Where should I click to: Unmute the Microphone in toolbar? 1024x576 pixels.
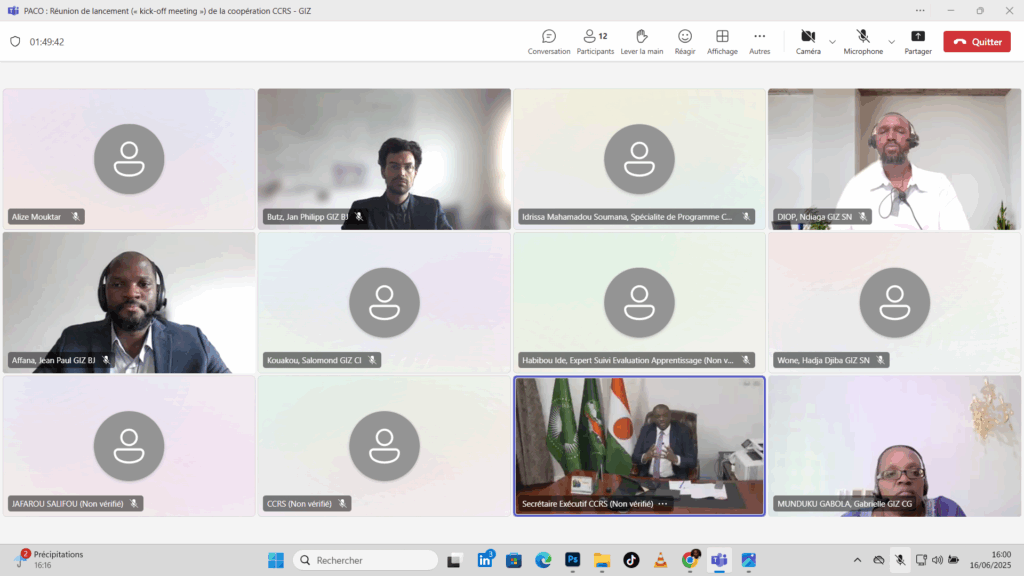[863, 42]
